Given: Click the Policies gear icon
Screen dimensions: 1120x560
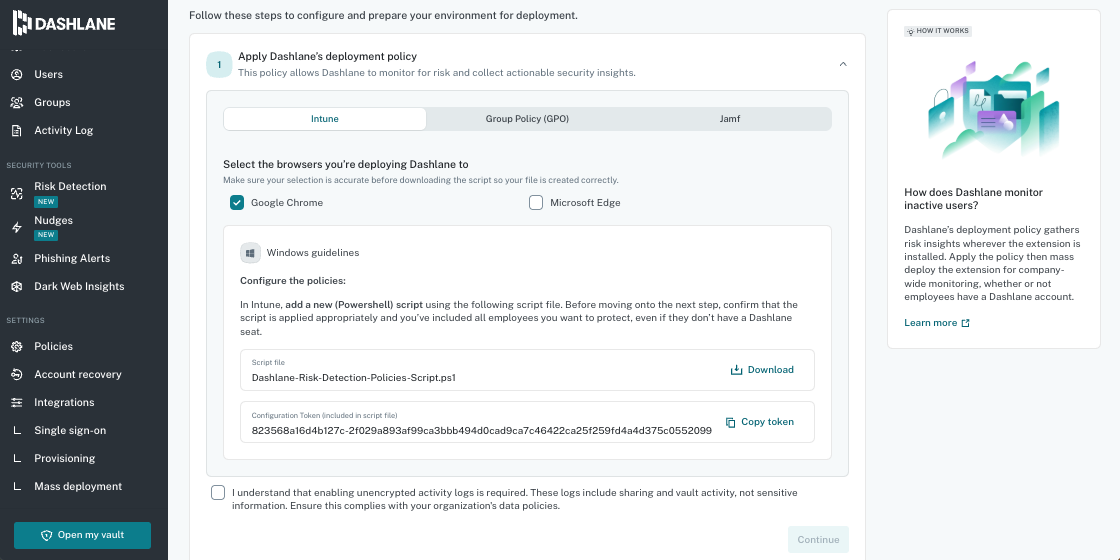Looking at the screenshot, I should 16,346.
